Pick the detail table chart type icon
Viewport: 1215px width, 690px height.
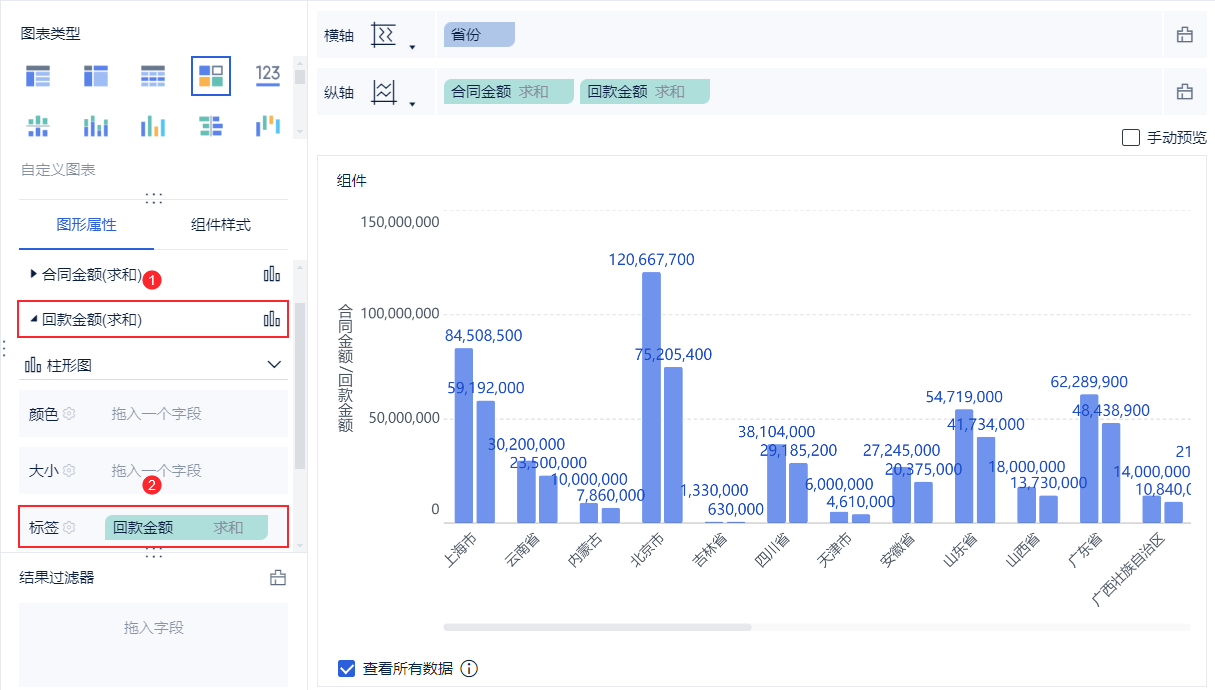(x=153, y=75)
